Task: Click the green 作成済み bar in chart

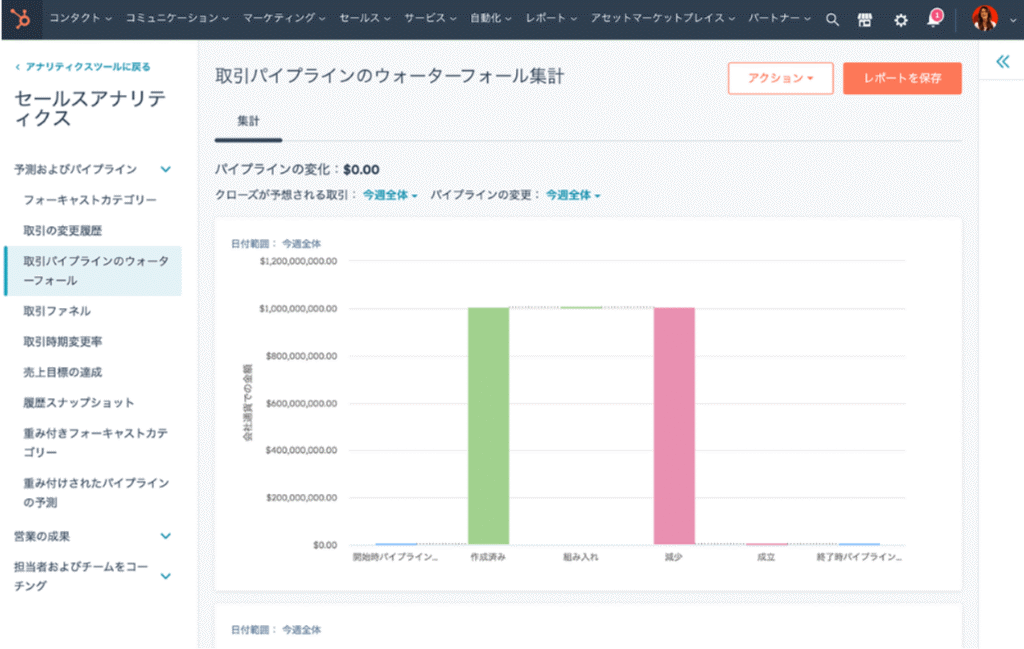Action: (x=488, y=425)
